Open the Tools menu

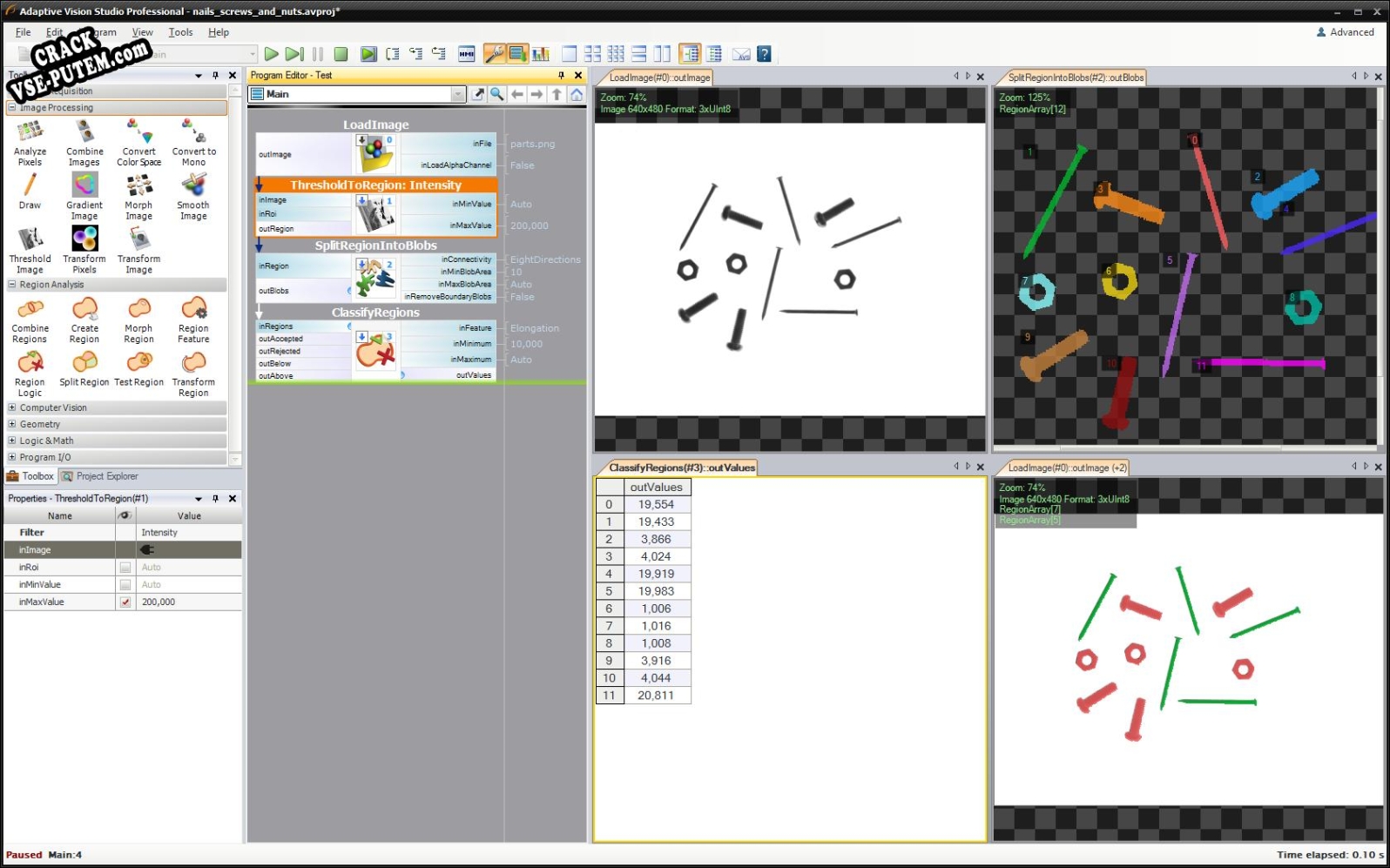point(180,32)
